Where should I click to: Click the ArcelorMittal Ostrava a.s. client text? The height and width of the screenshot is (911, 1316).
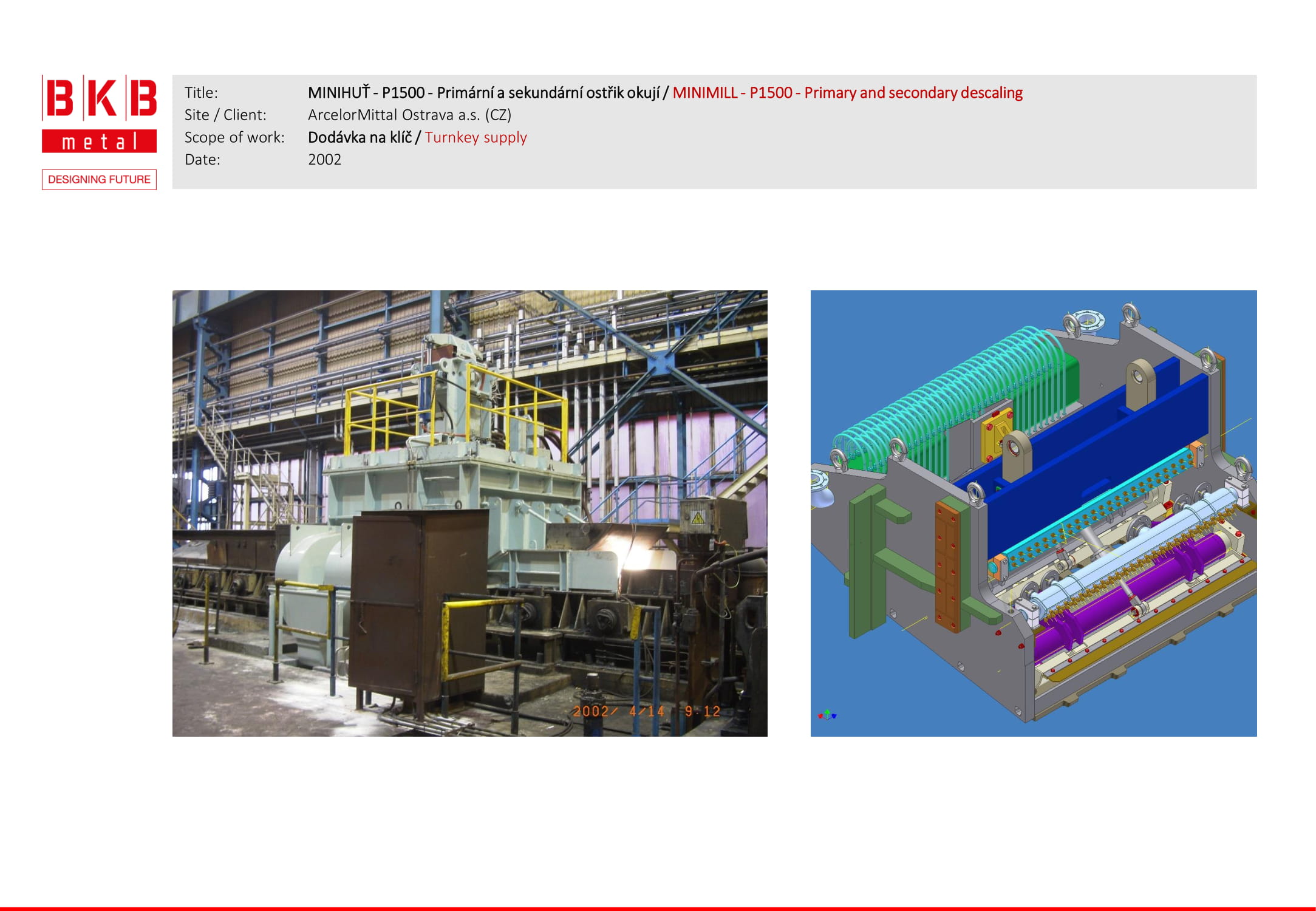point(409,115)
